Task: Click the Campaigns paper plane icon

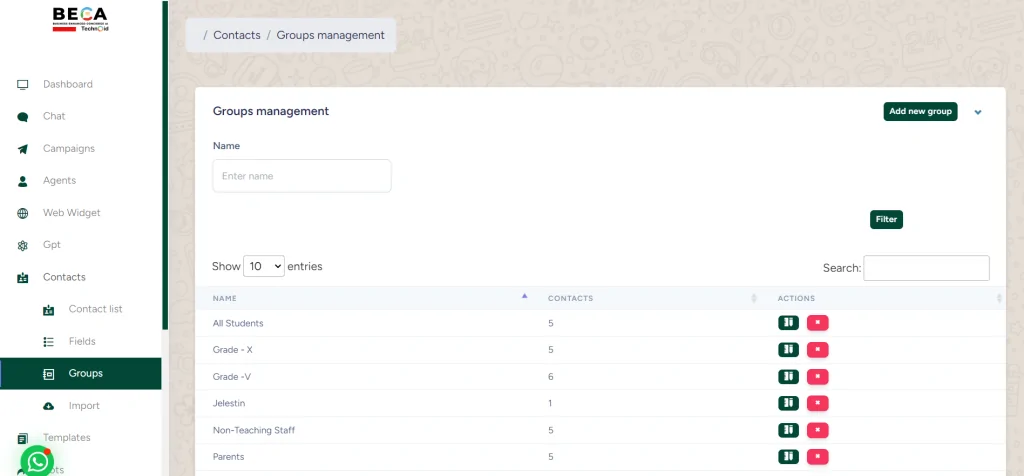Action: point(22,149)
